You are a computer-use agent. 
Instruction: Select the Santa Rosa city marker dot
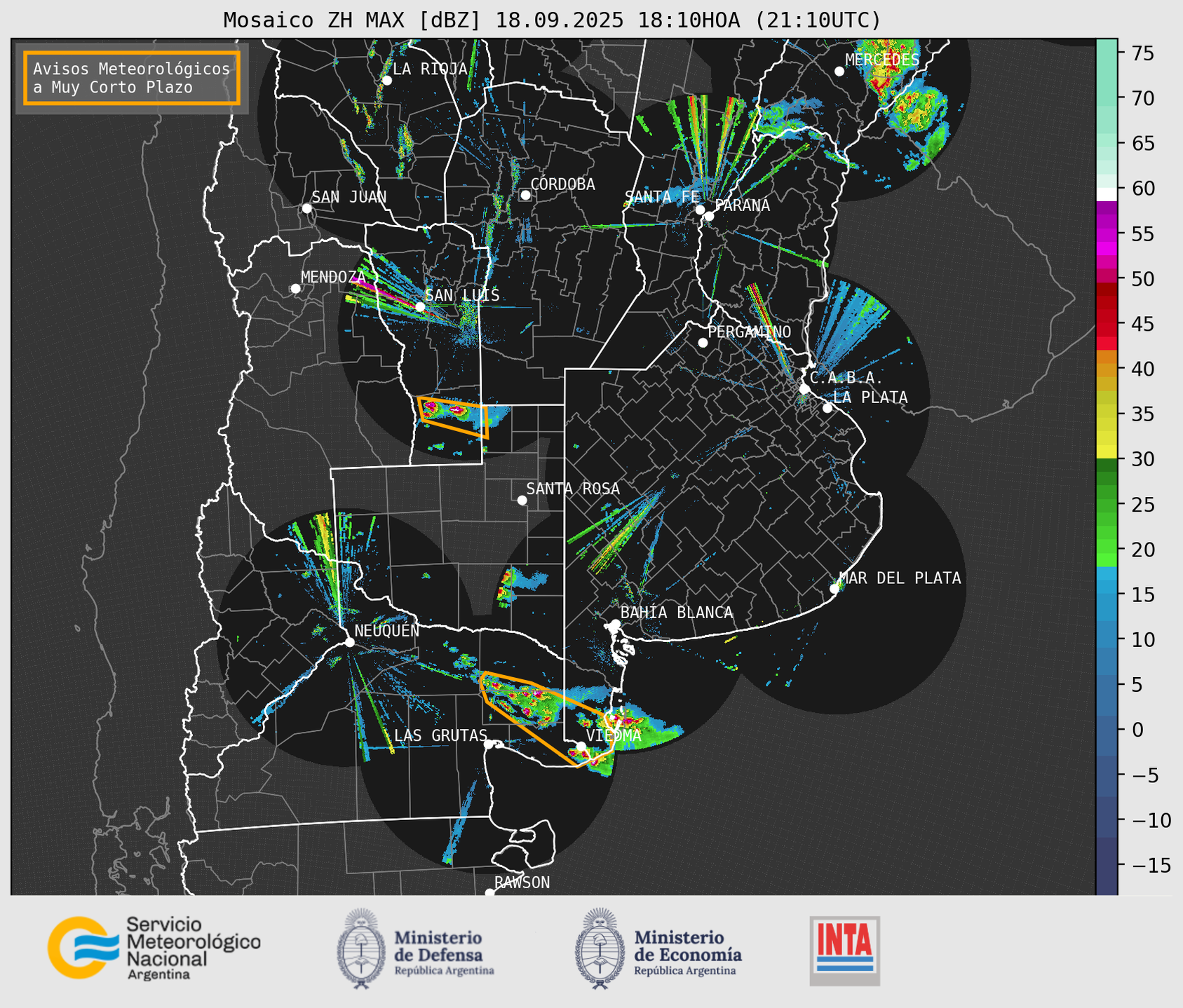coord(522,500)
